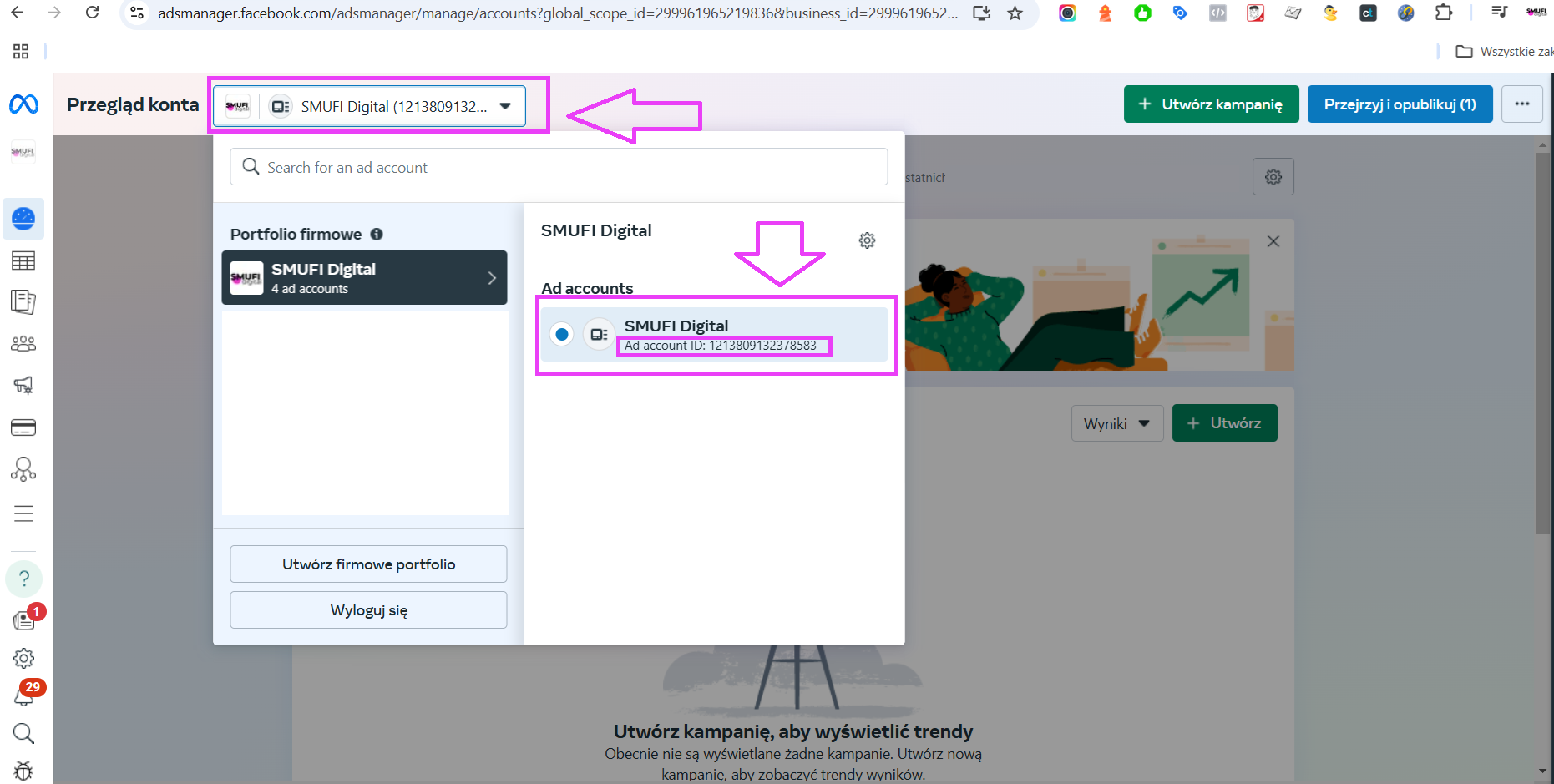Image resolution: width=1554 pixels, height=784 pixels.
Task: Select the SMUFI Digital ad account radio button
Action: click(562, 335)
